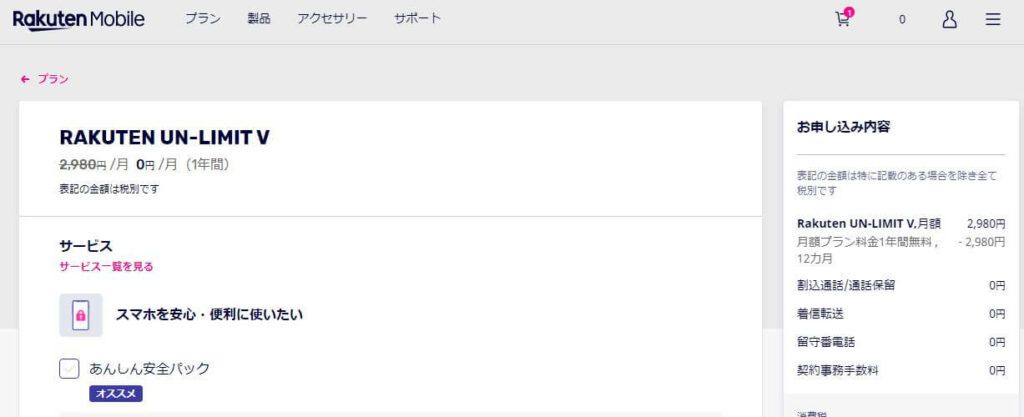Click the サービス一覧を見る link

pos(106,266)
